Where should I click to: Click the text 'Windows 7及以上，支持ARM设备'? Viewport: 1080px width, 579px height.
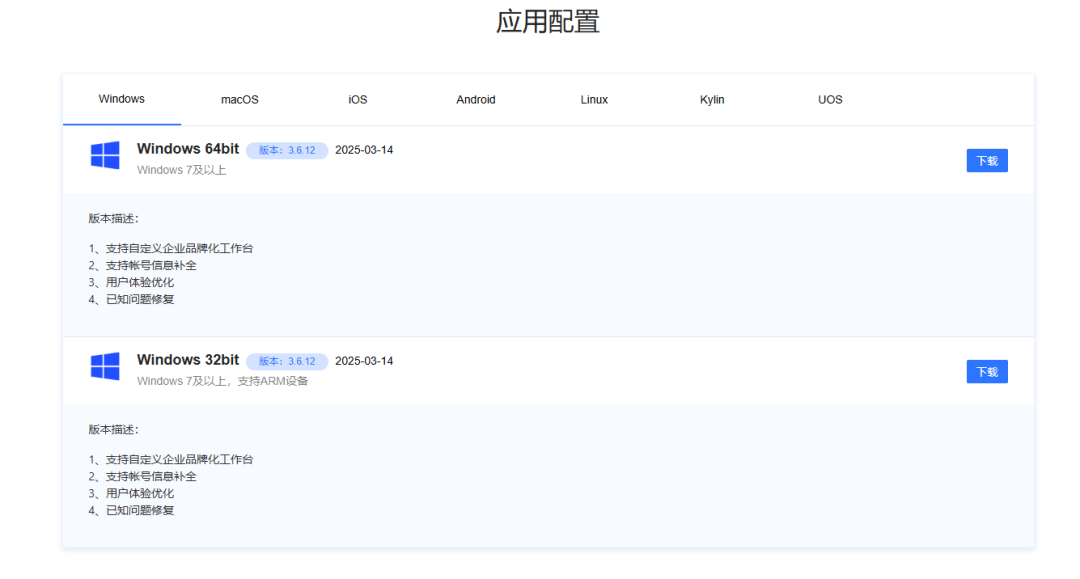[x=222, y=381]
